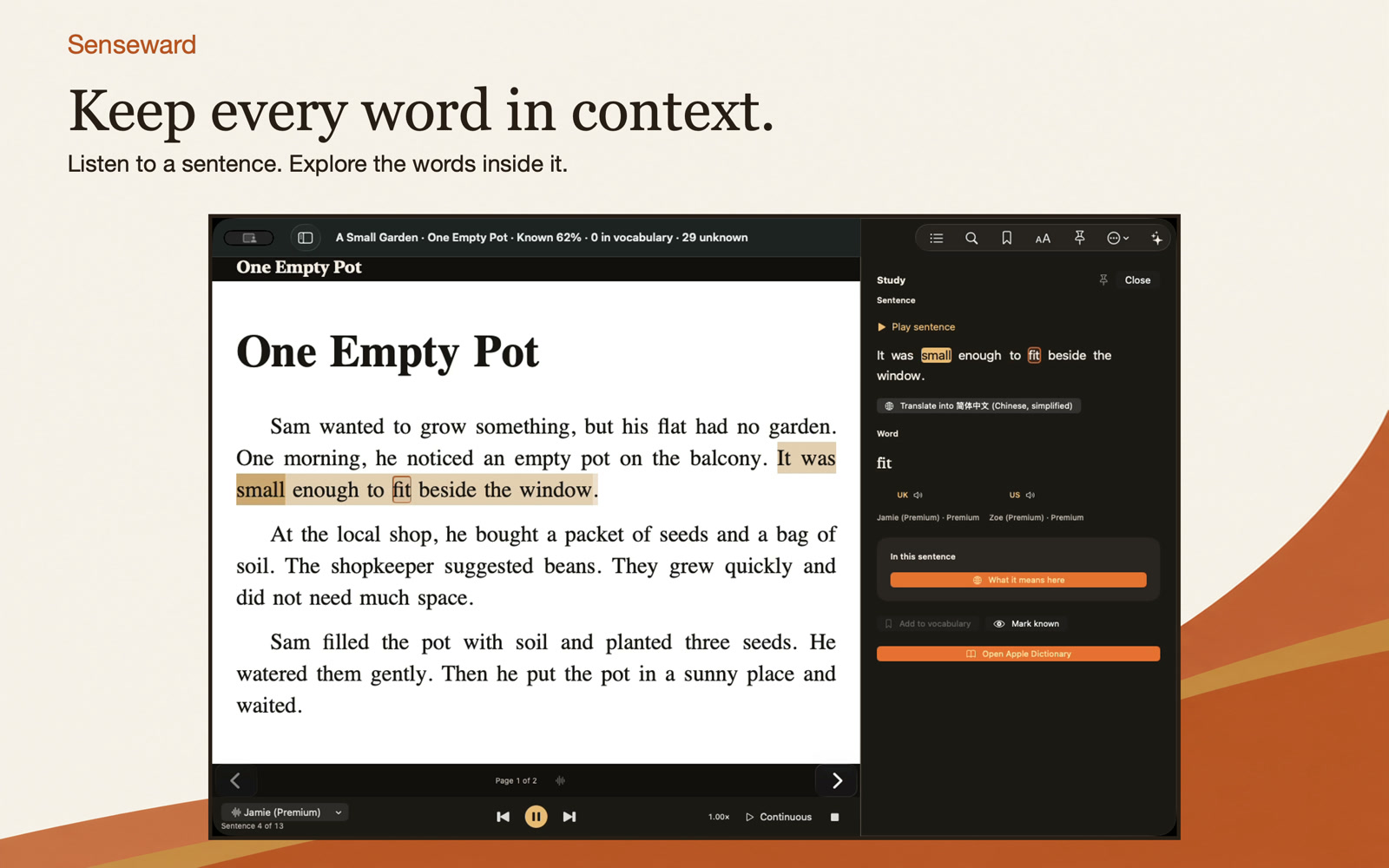Bookmark this page from the toolbar

point(1006,238)
